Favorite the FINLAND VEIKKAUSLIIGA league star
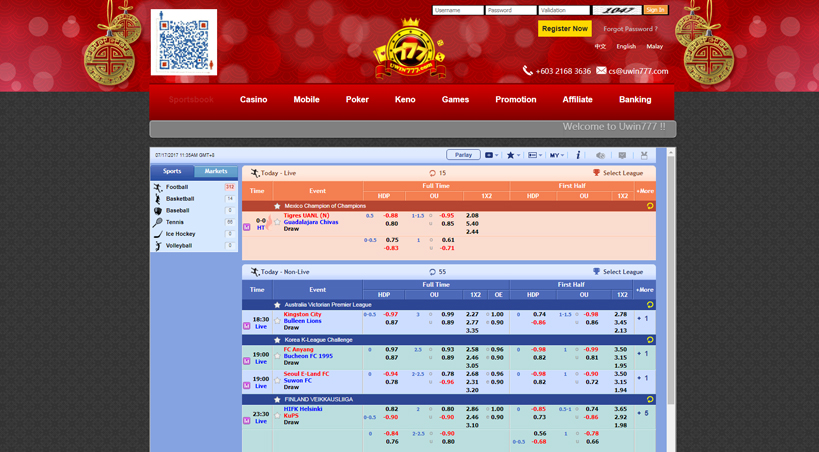The image size is (819, 452). 277,399
